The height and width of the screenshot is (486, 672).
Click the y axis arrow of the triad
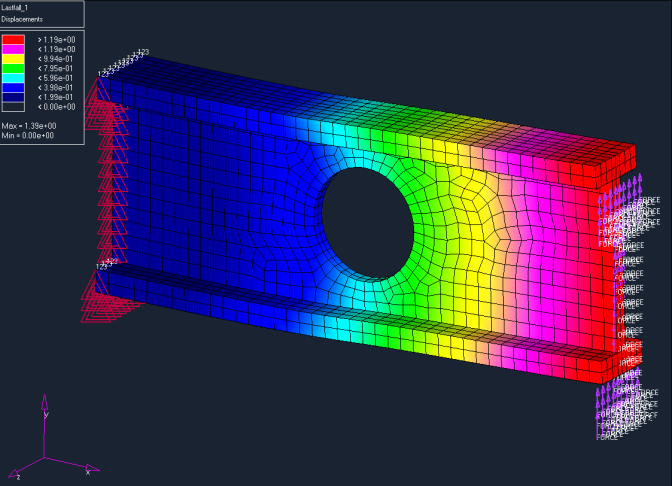coord(44,426)
